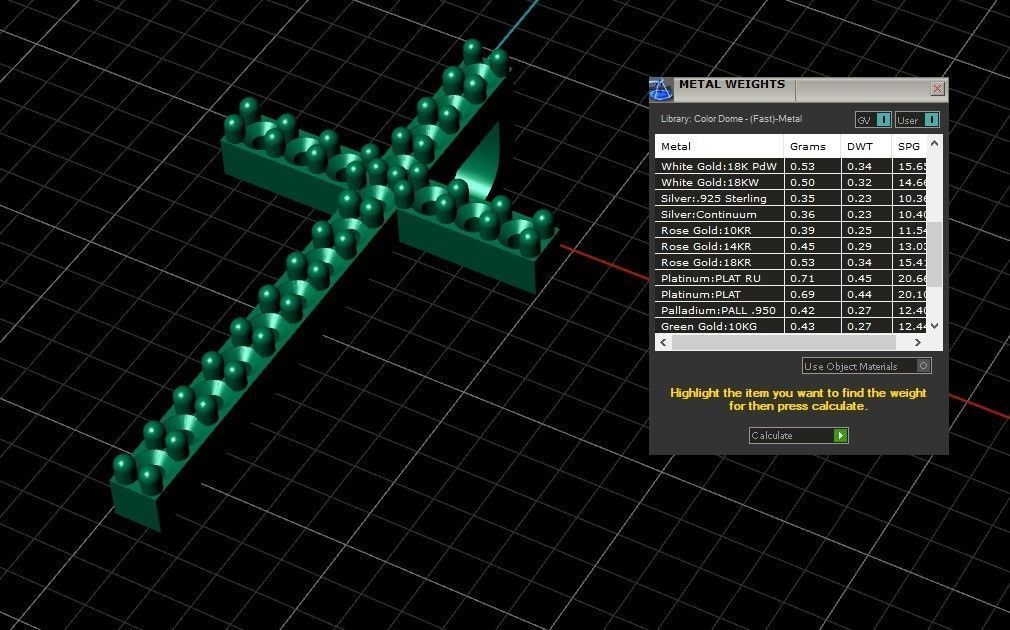This screenshot has height=630, width=1010.
Task: Click the SPG column header
Action: 909,146
